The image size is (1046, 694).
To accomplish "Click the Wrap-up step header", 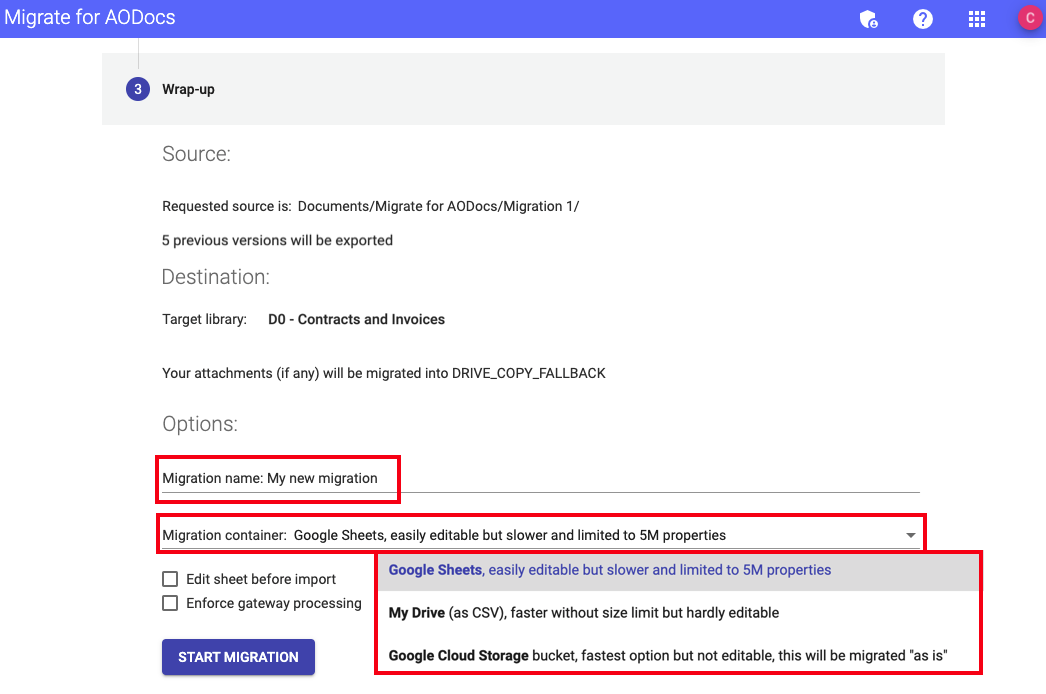I will point(523,89).
